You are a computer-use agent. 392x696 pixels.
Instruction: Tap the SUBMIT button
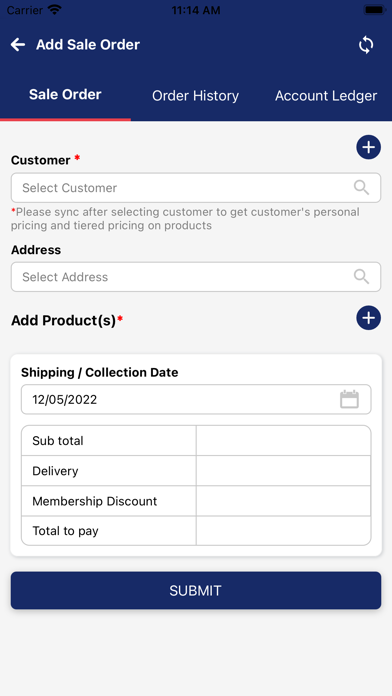[x=196, y=590]
